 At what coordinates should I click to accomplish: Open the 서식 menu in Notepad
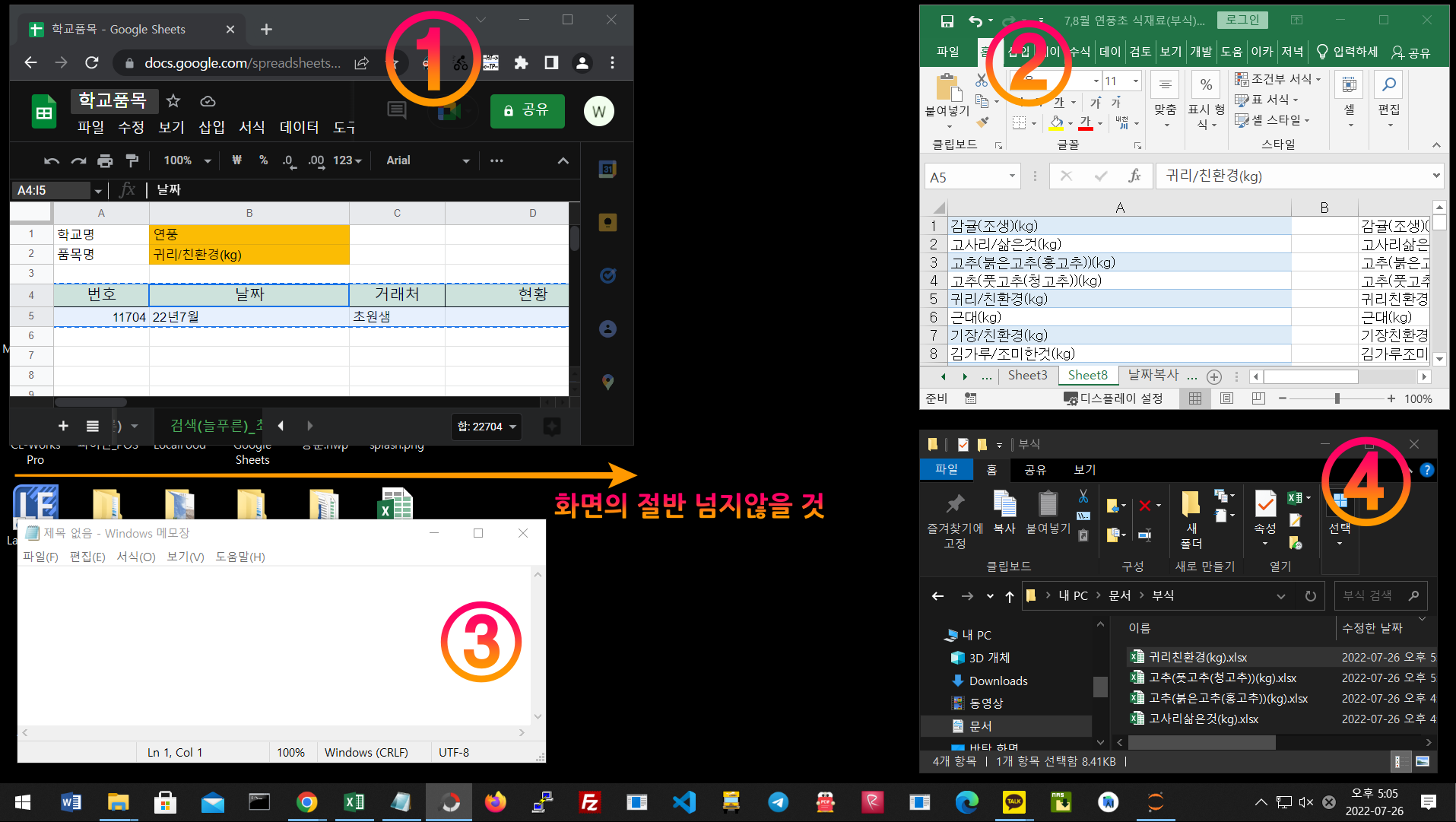[x=135, y=557]
